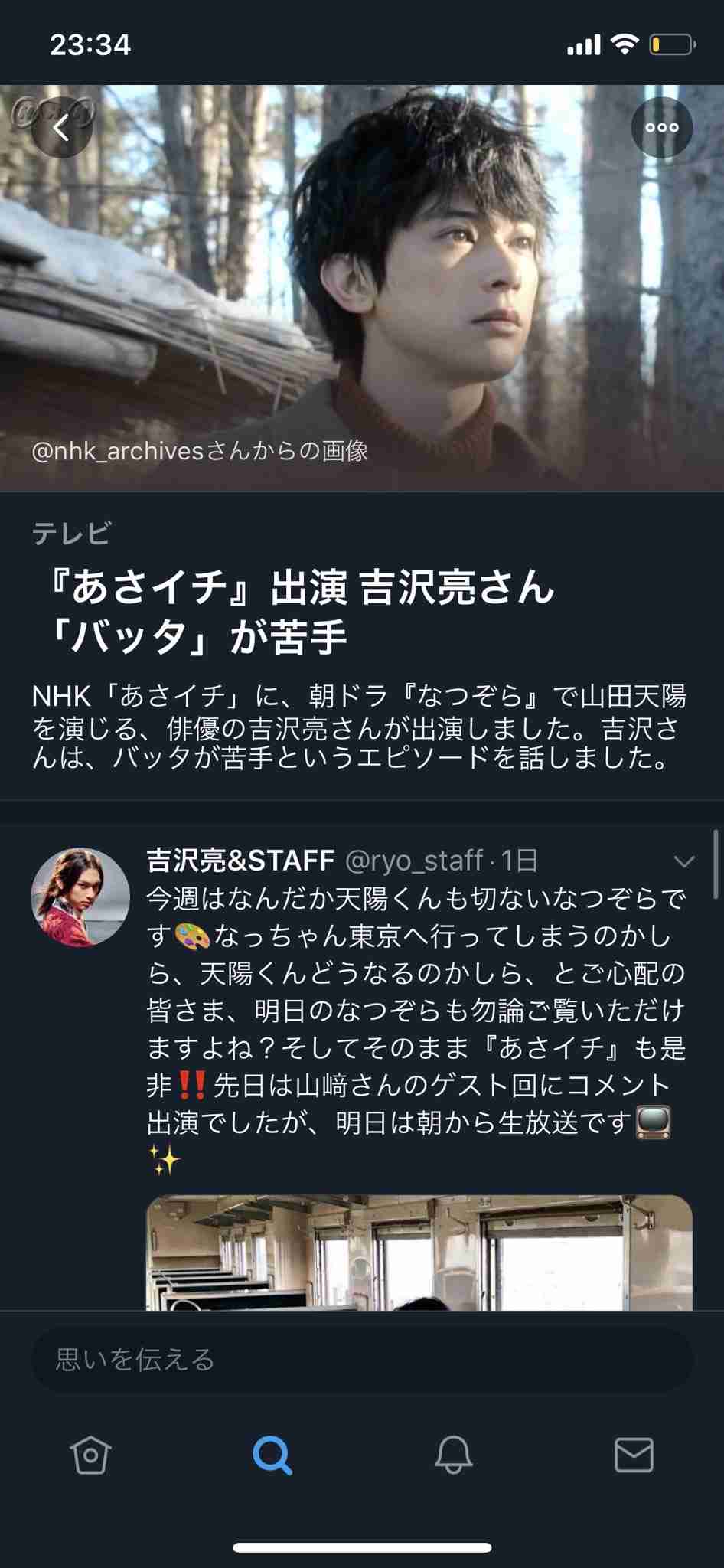Select the テレビ category label

point(71,533)
